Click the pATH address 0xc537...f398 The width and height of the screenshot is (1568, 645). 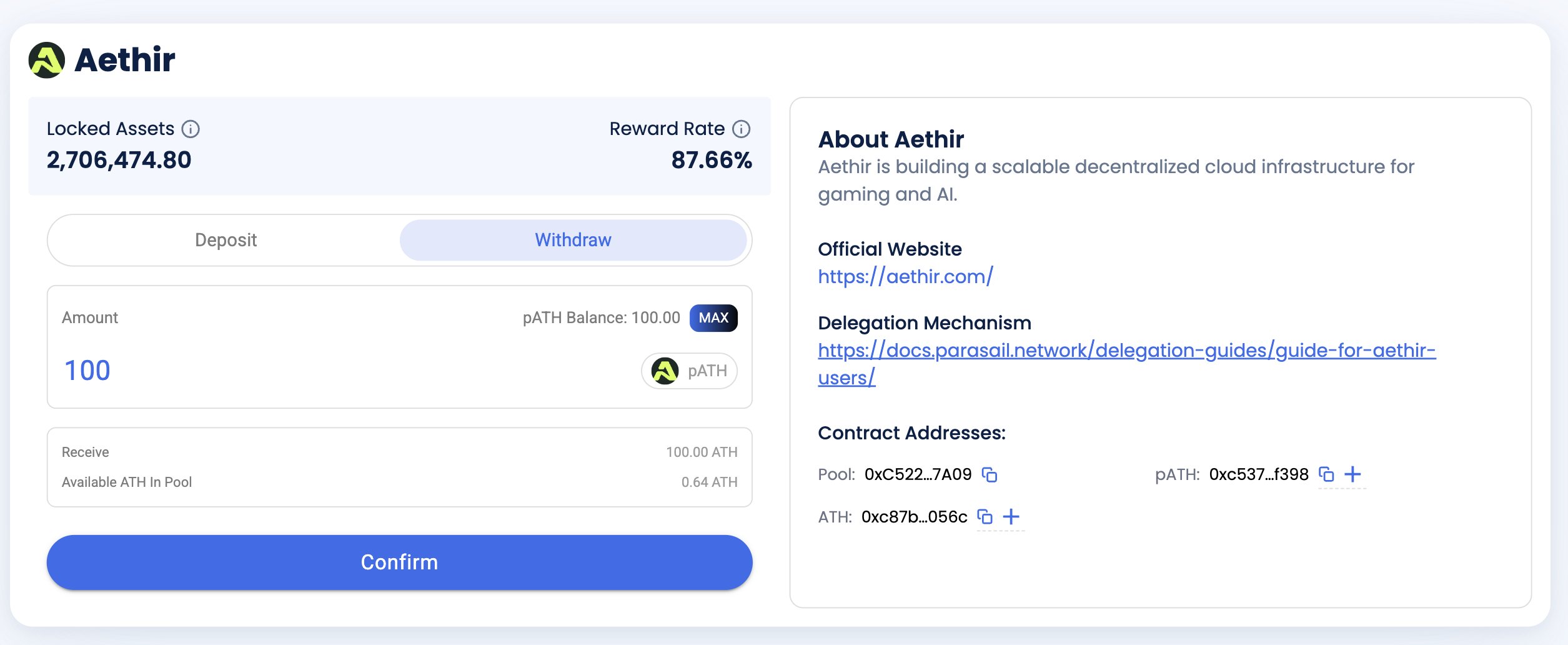(1259, 475)
